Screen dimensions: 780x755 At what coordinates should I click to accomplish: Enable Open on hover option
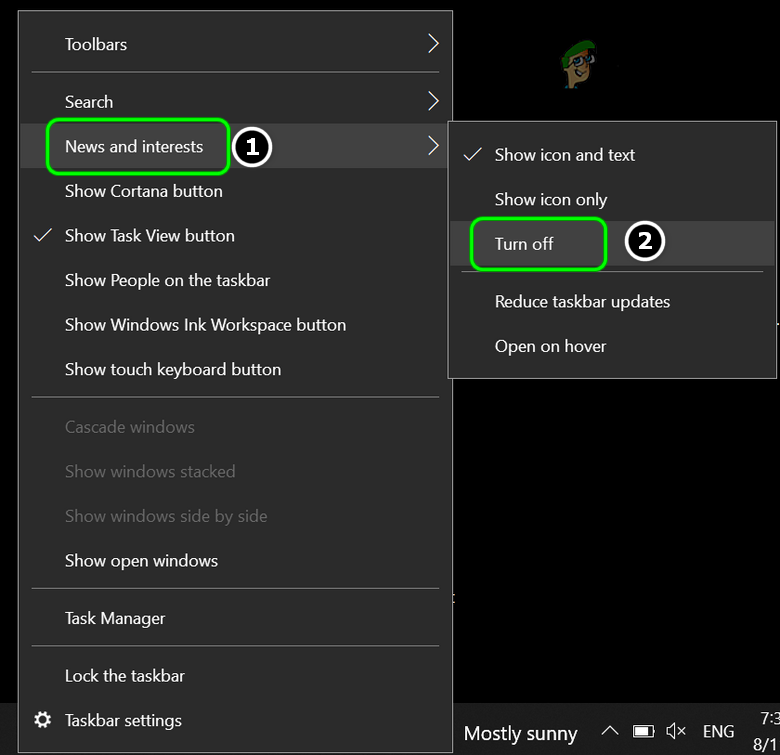(550, 346)
